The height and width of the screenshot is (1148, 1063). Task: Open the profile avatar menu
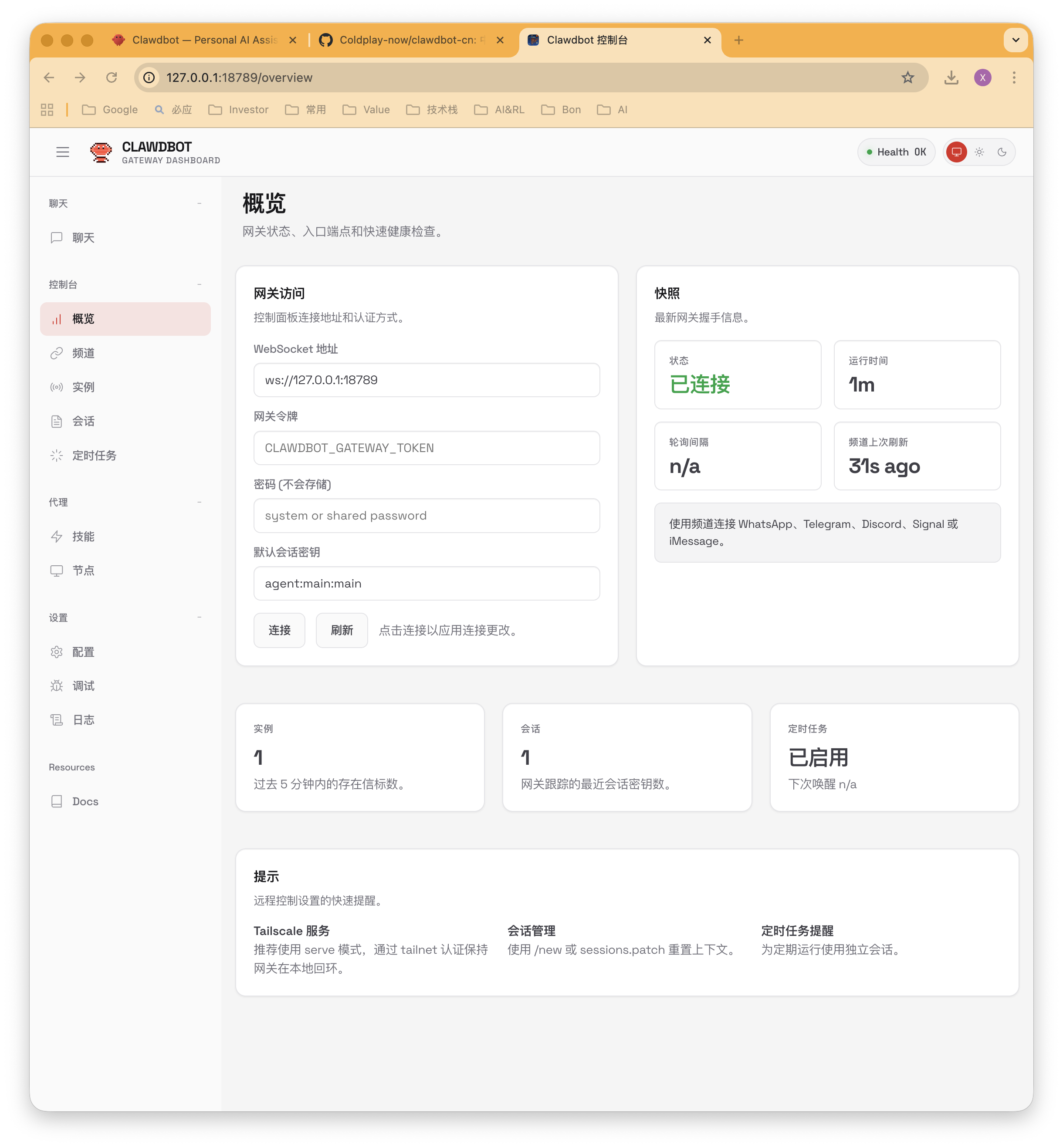point(982,78)
